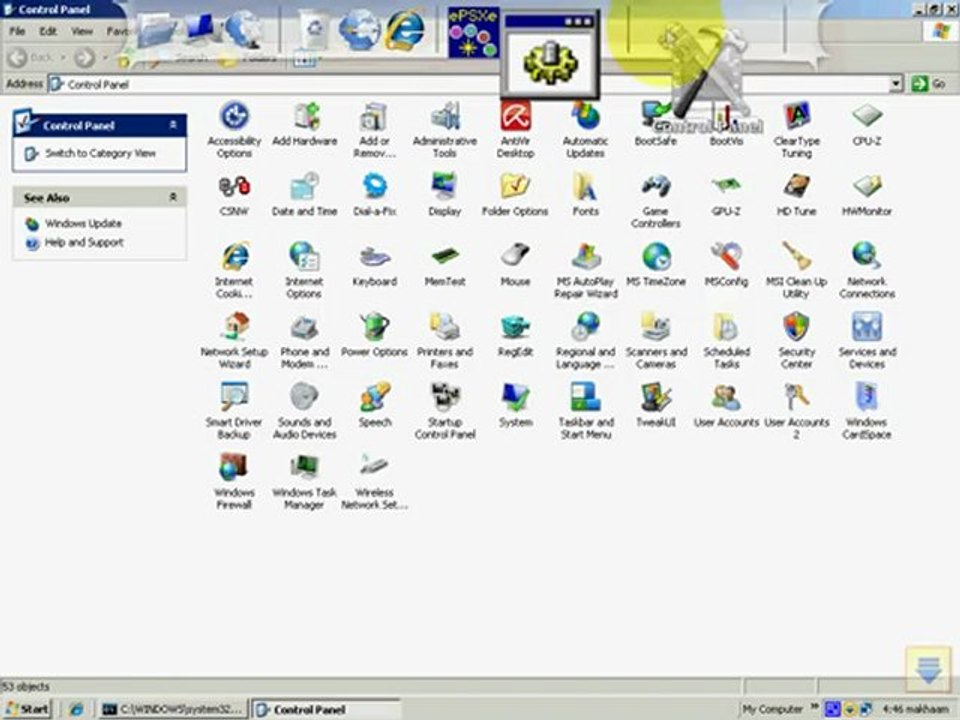Open Smart Driver Backup icon

click(234, 411)
